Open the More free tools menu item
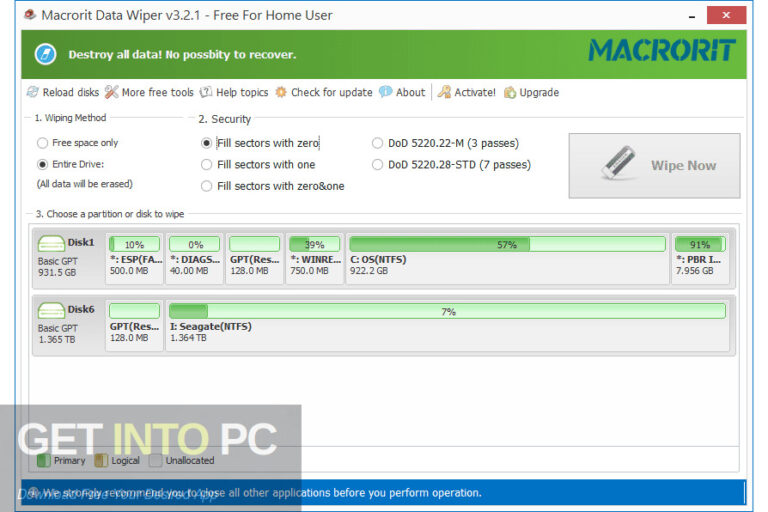768x512 pixels. point(158,92)
